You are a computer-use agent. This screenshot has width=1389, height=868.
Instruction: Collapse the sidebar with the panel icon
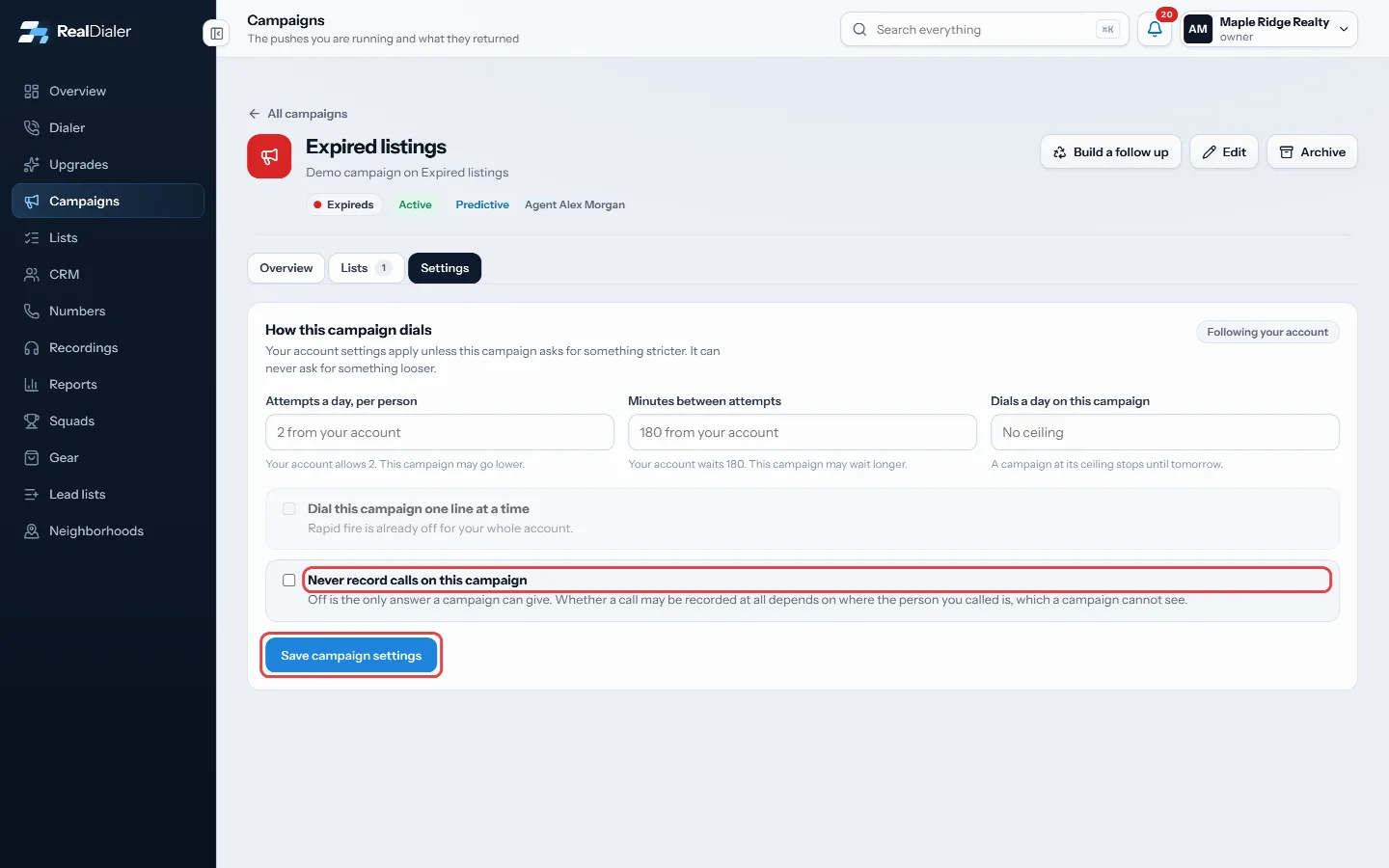tap(217, 34)
